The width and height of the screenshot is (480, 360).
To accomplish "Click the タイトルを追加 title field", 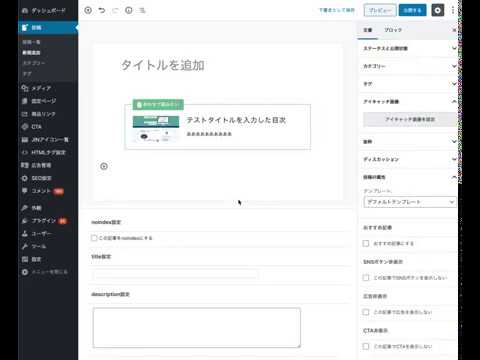I will [x=163, y=65].
